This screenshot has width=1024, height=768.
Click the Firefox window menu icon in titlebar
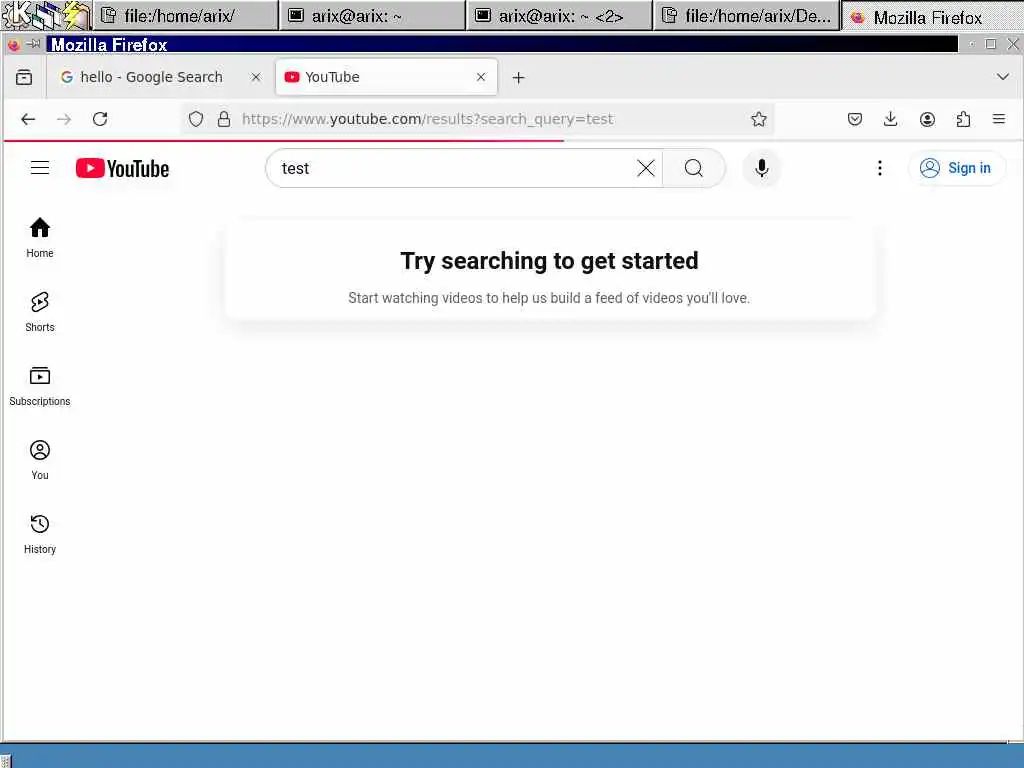[14, 44]
